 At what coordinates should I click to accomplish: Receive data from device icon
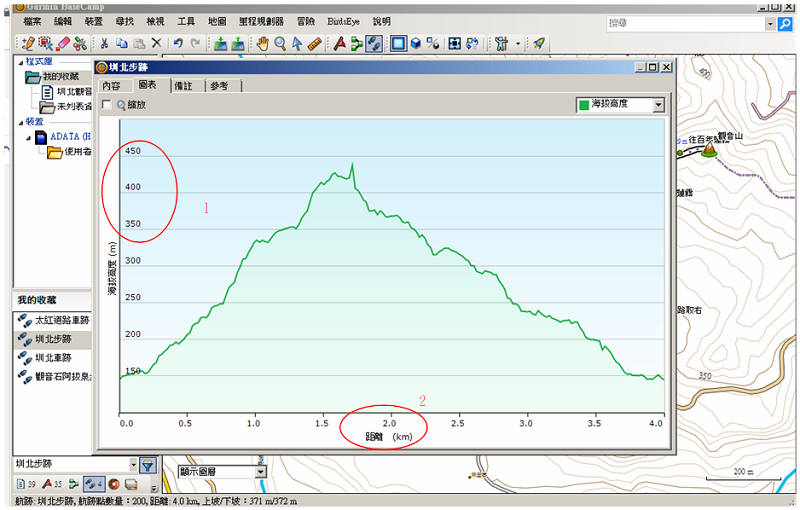pyautogui.click(x=238, y=44)
